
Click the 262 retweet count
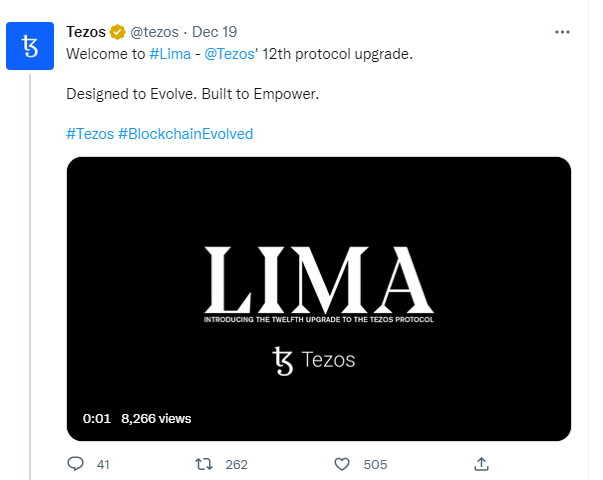(237, 465)
